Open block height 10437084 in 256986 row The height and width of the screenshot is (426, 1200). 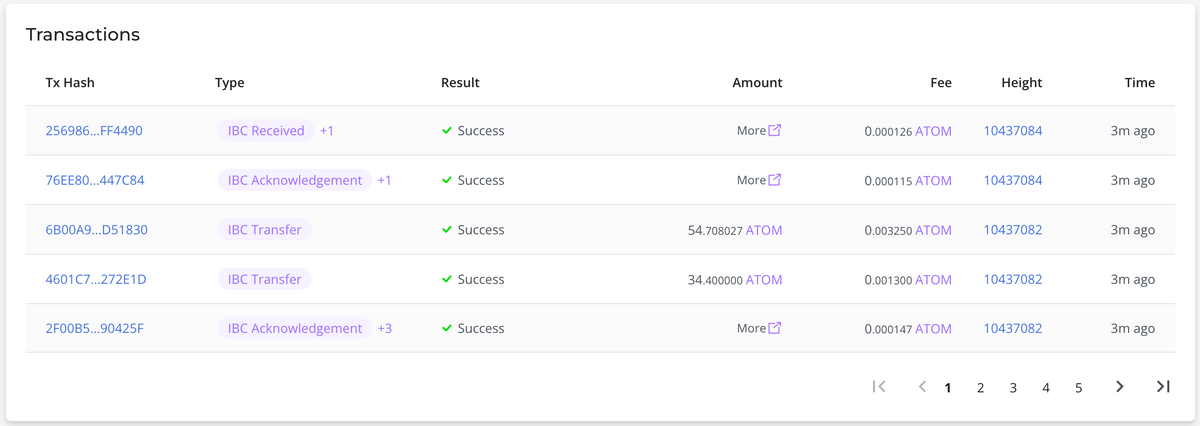(1013, 130)
